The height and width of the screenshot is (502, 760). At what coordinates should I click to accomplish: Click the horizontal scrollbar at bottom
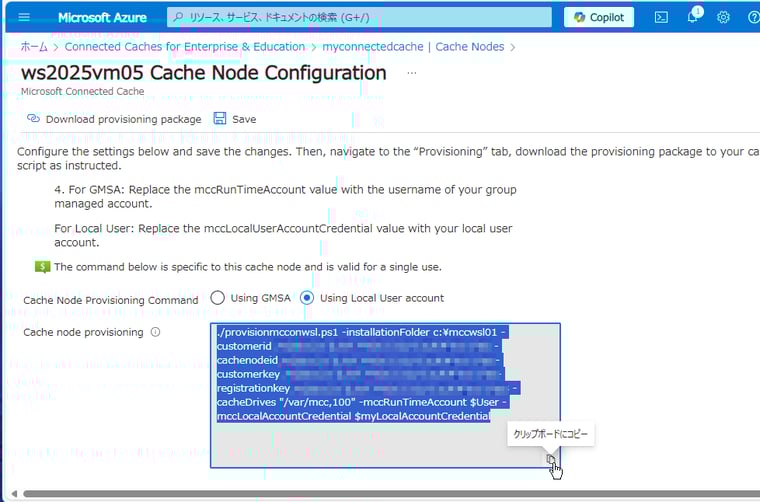(392, 494)
